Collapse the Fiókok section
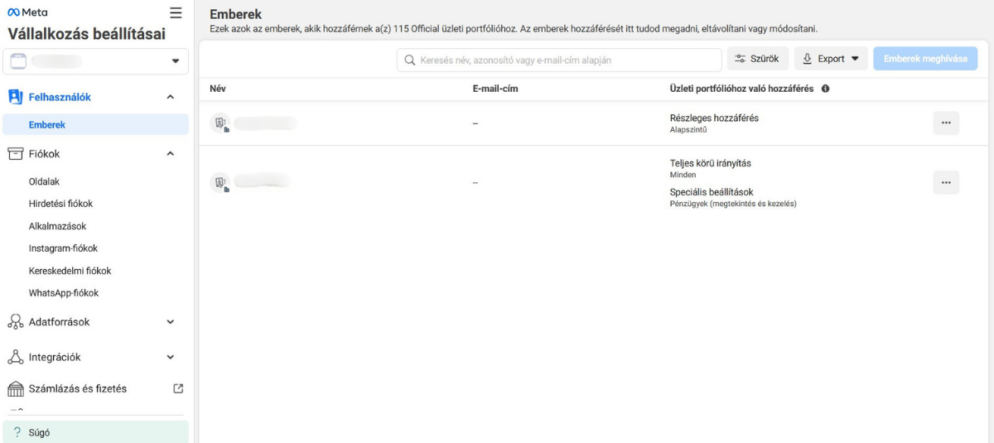 click(170, 153)
